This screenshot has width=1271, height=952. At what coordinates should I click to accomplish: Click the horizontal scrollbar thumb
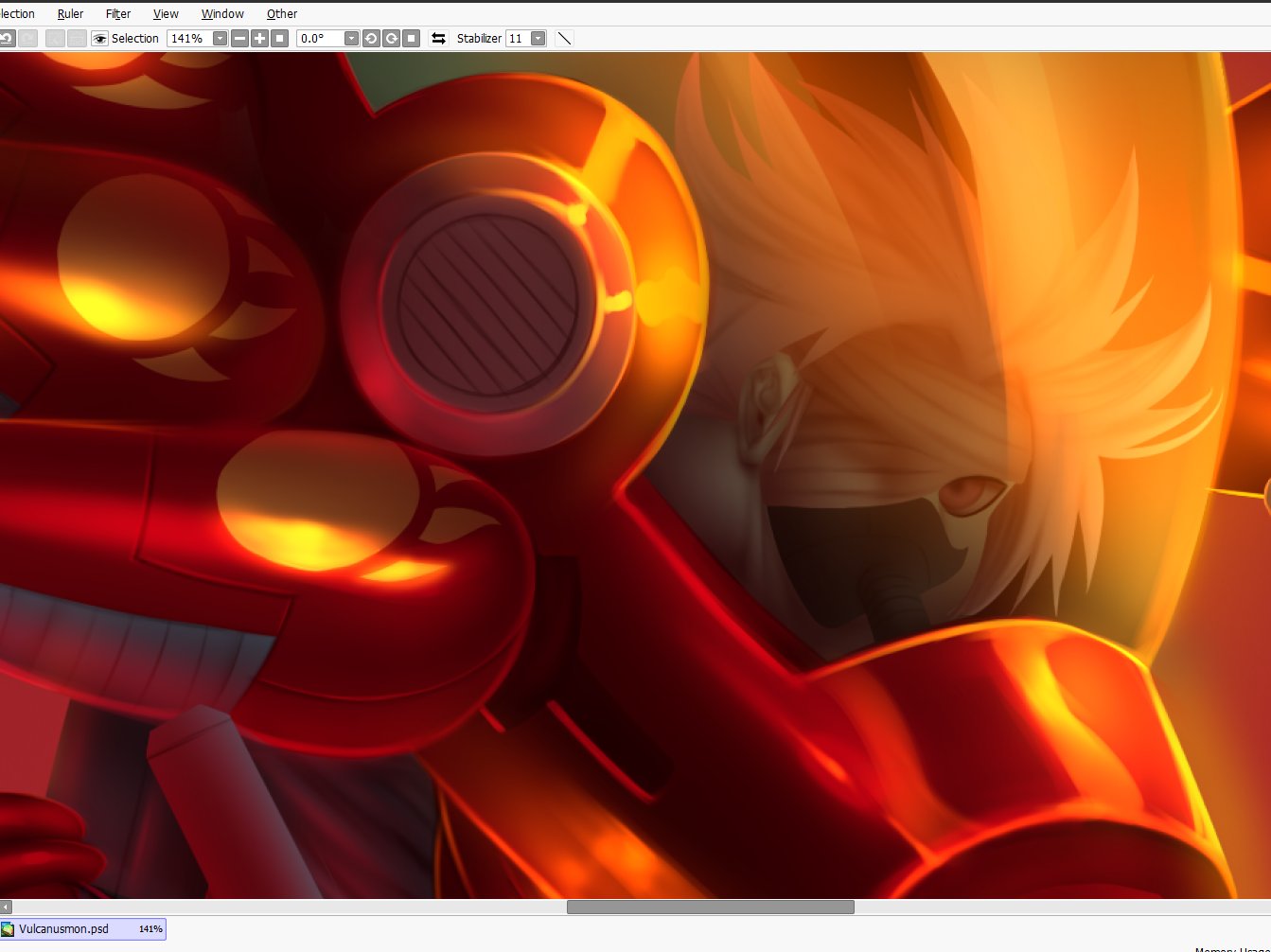coord(710,907)
